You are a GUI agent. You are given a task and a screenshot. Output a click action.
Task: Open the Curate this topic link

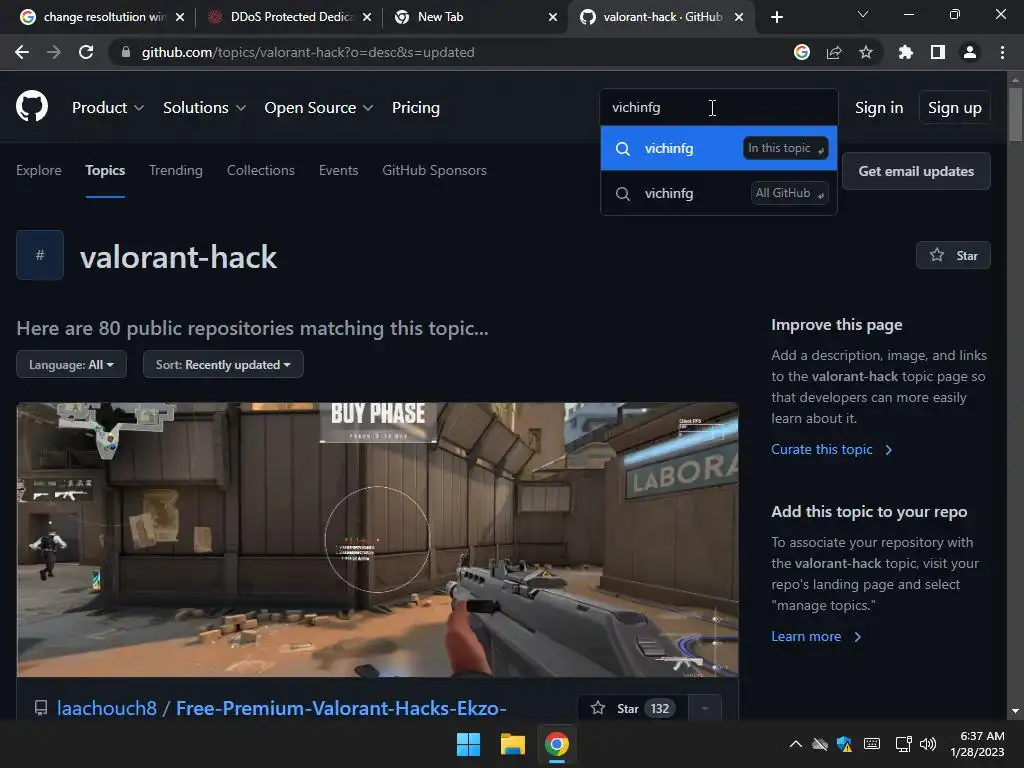click(831, 449)
